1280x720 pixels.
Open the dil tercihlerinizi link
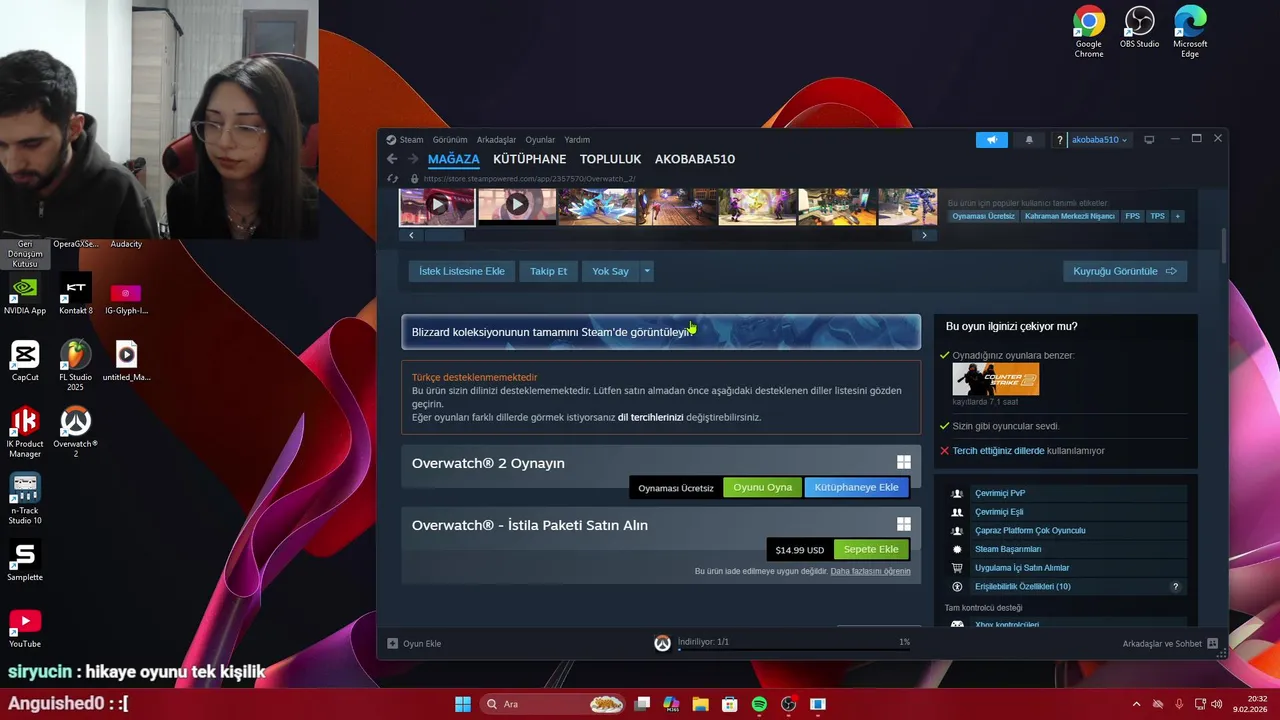[x=650, y=417]
